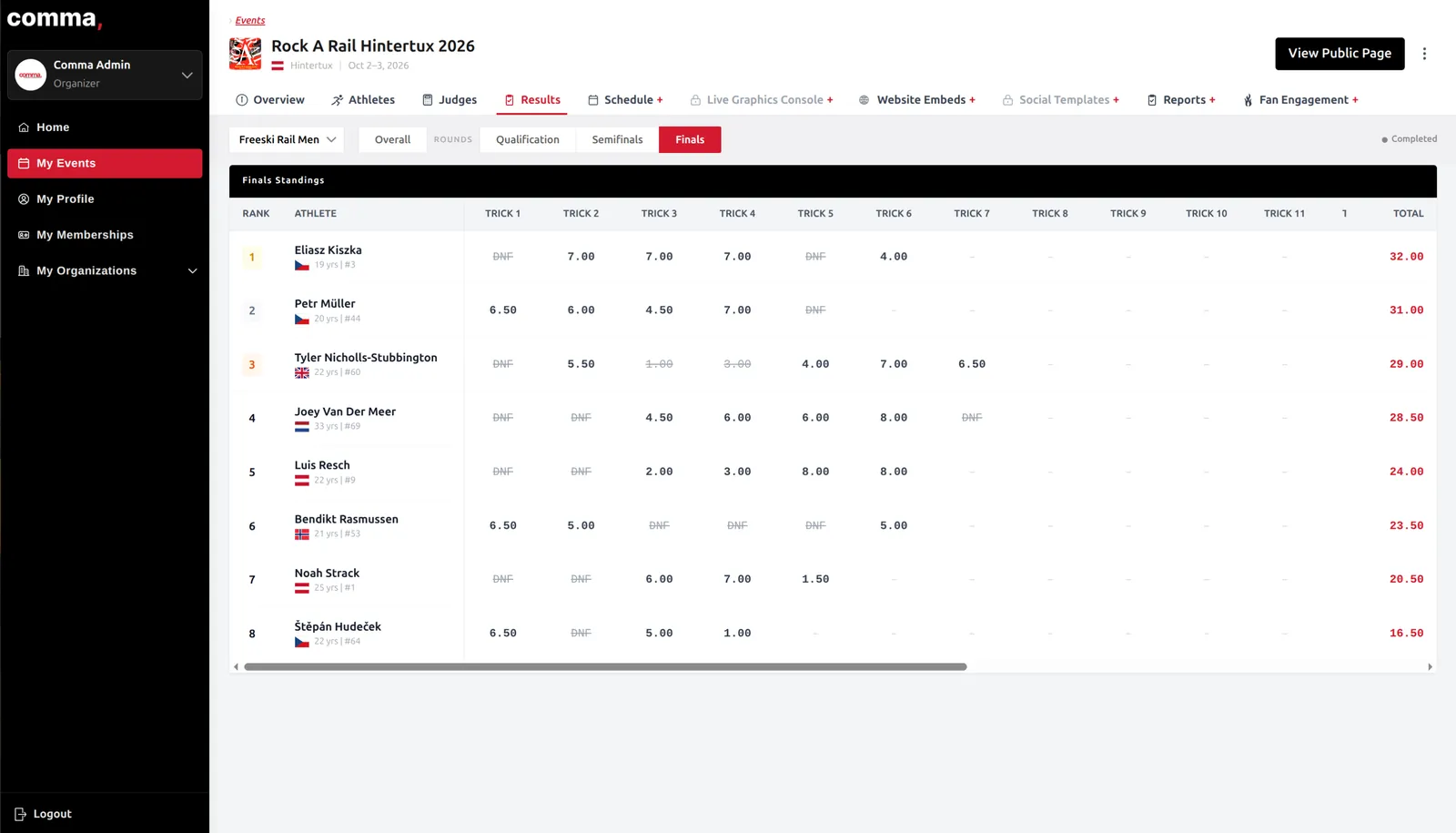1456x833 pixels.
Task: Click the TRICK 1 column header
Action: [x=502, y=214]
